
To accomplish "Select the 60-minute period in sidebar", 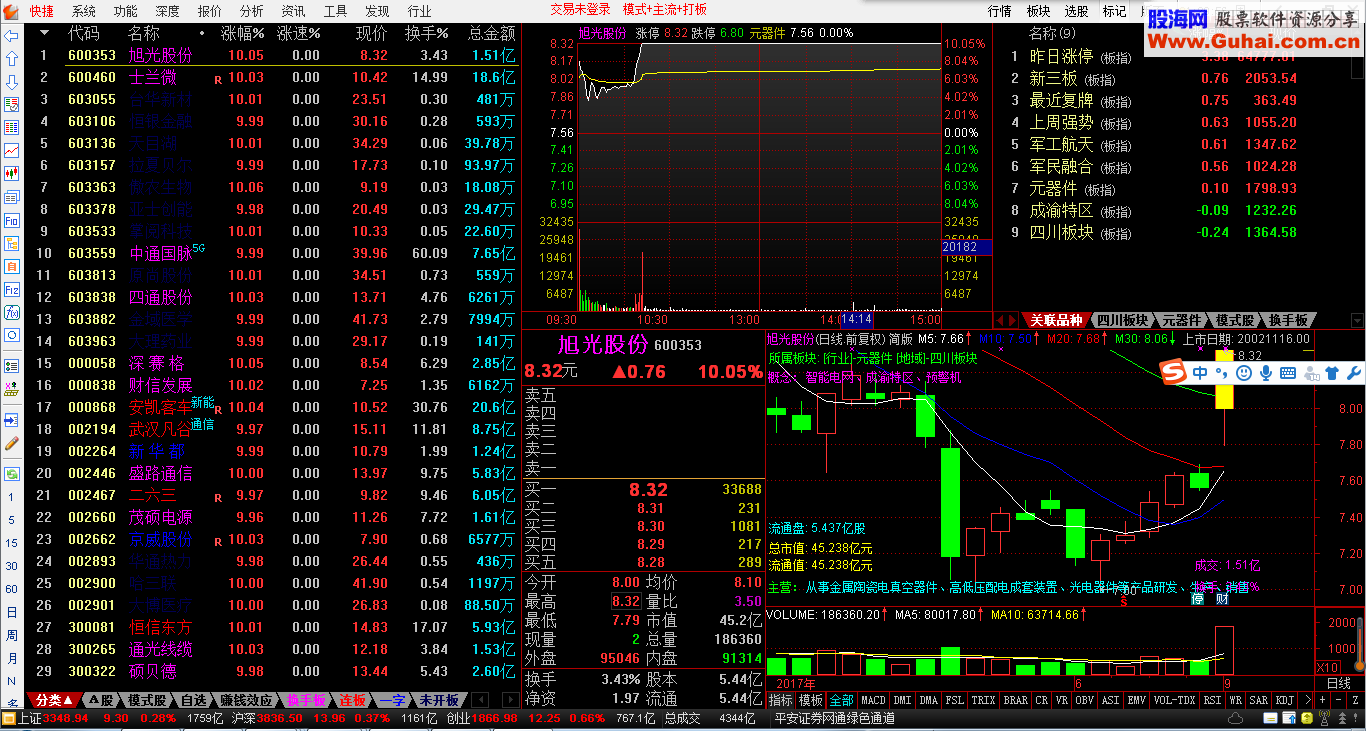I will point(11,588).
